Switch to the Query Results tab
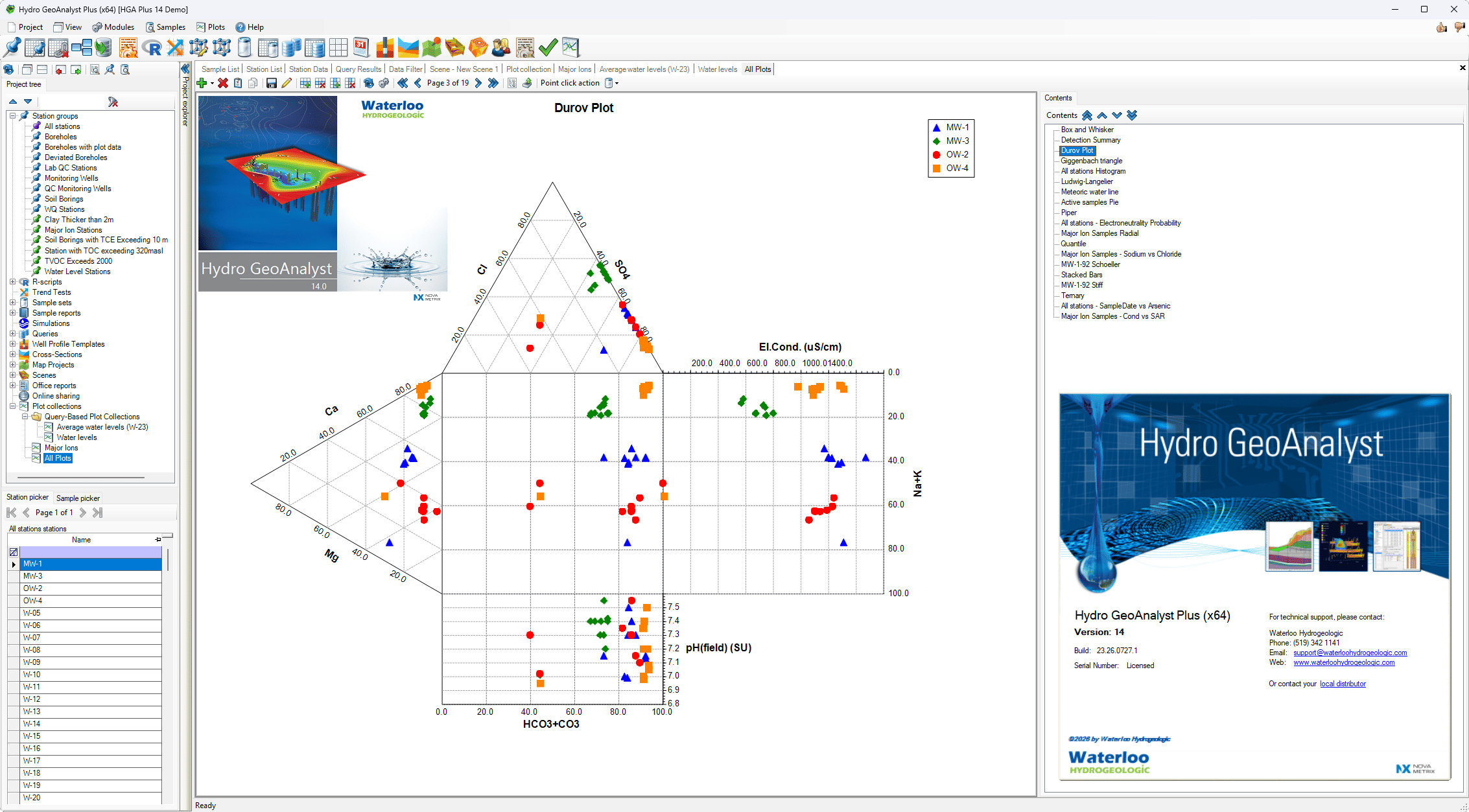 [358, 69]
